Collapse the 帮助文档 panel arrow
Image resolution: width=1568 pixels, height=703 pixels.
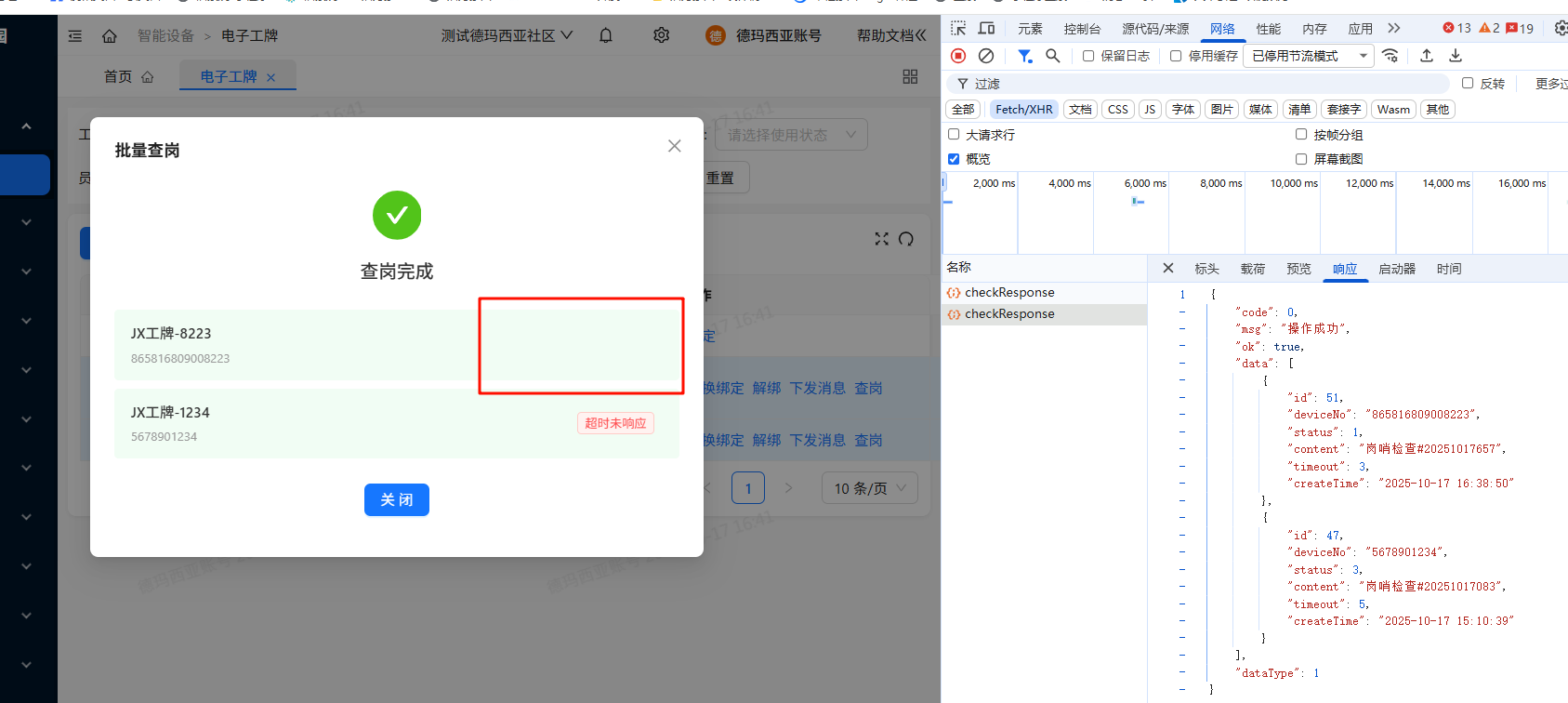point(920,35)
